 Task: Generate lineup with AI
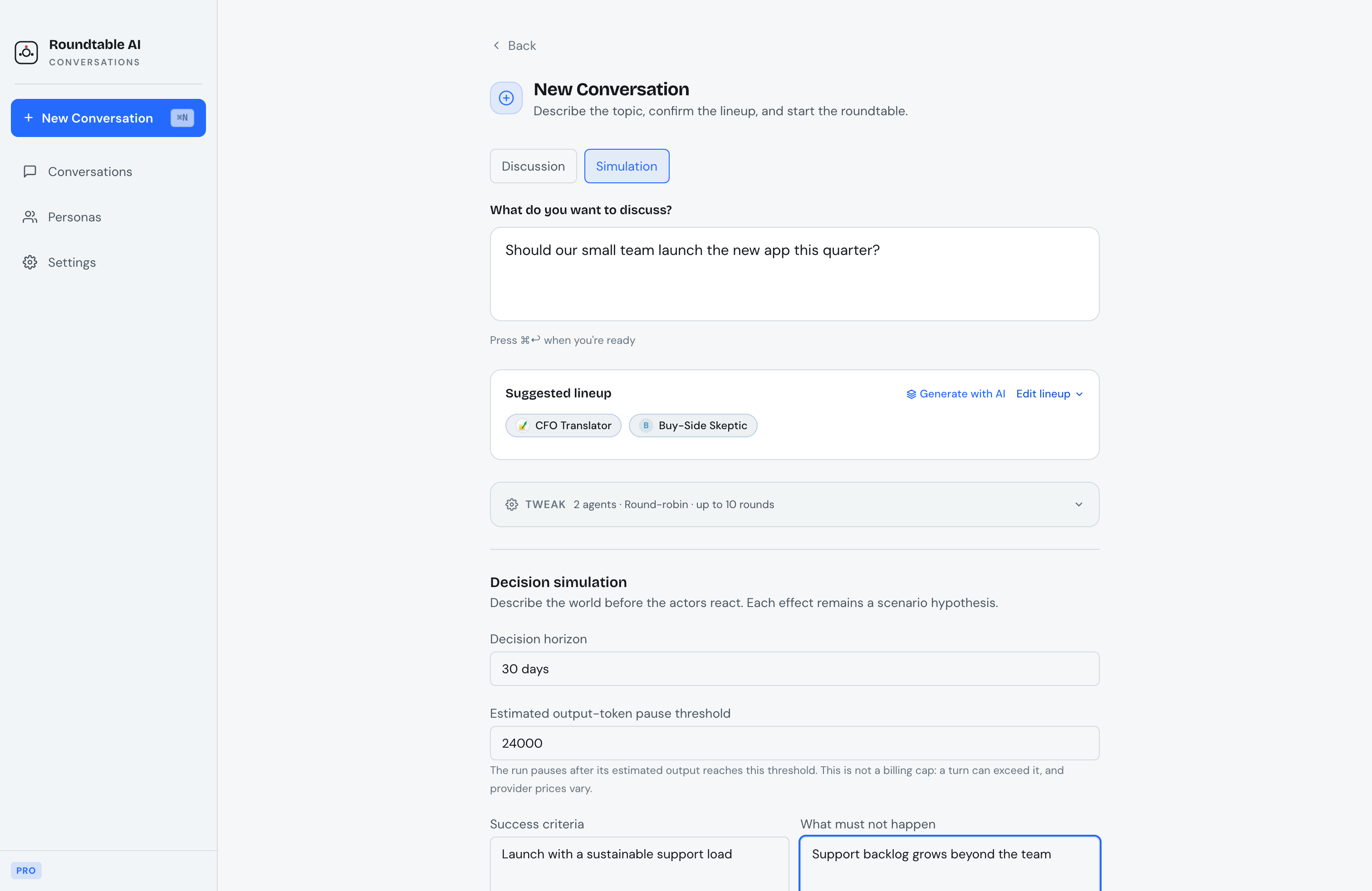click(956, 394)
